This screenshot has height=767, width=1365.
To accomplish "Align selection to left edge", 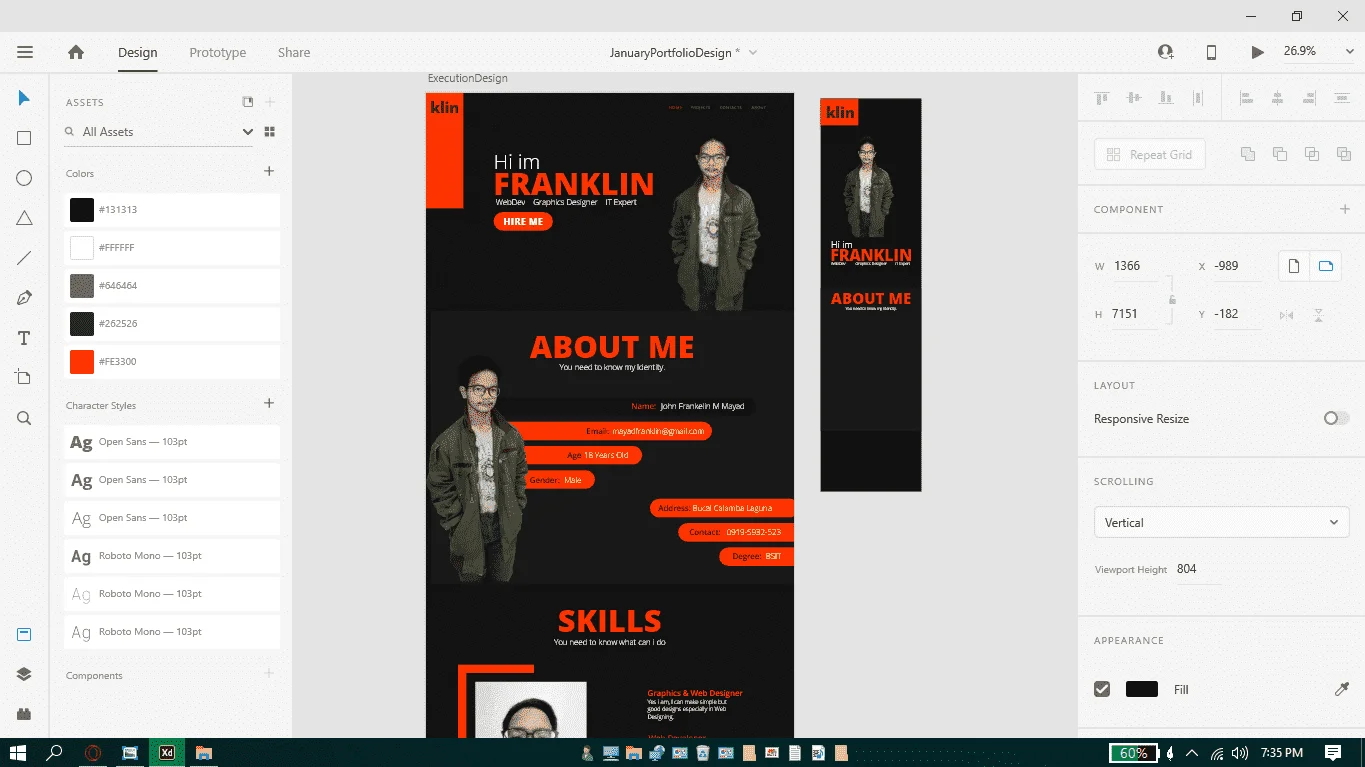I will 1246,98.
